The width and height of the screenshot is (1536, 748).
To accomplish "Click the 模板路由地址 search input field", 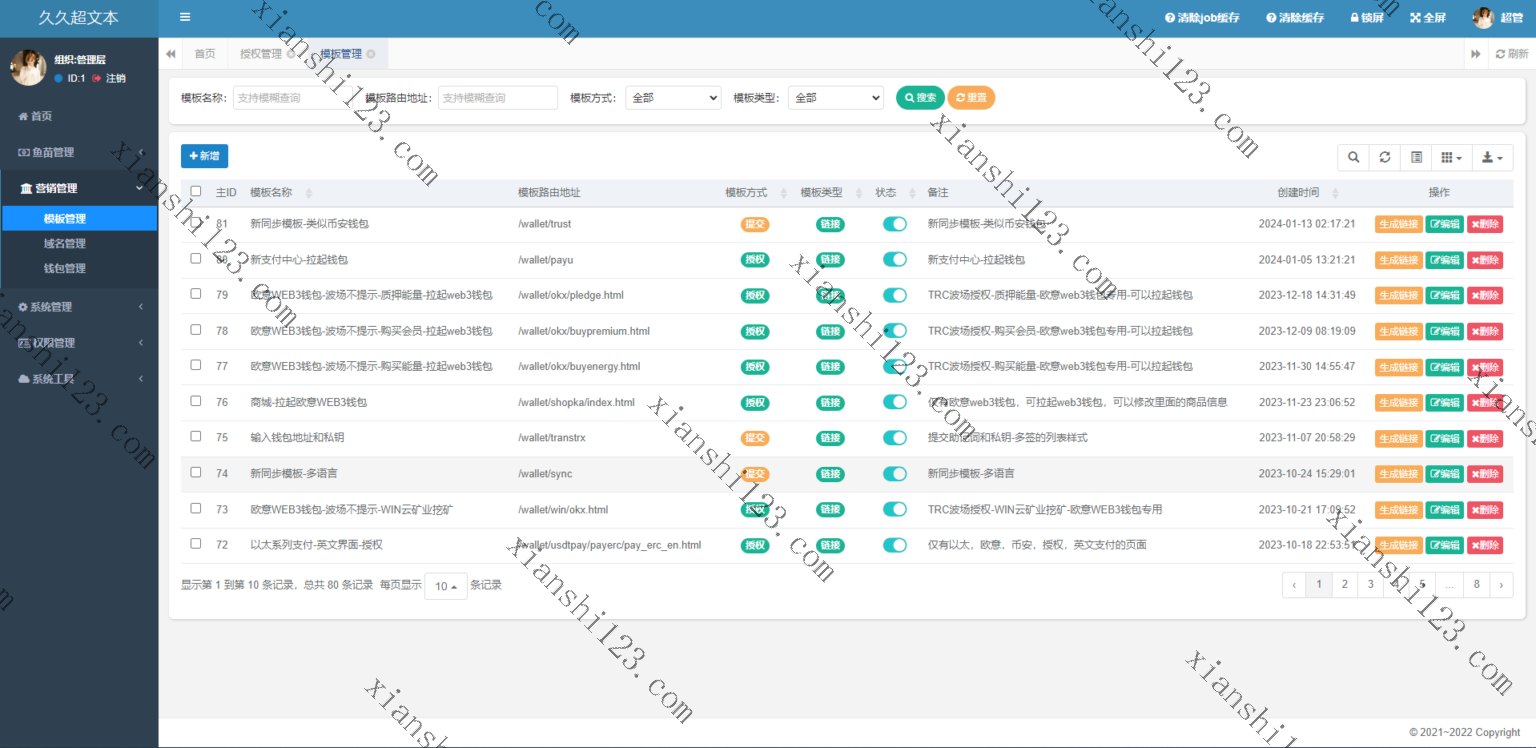I will [x=498, y=98].
